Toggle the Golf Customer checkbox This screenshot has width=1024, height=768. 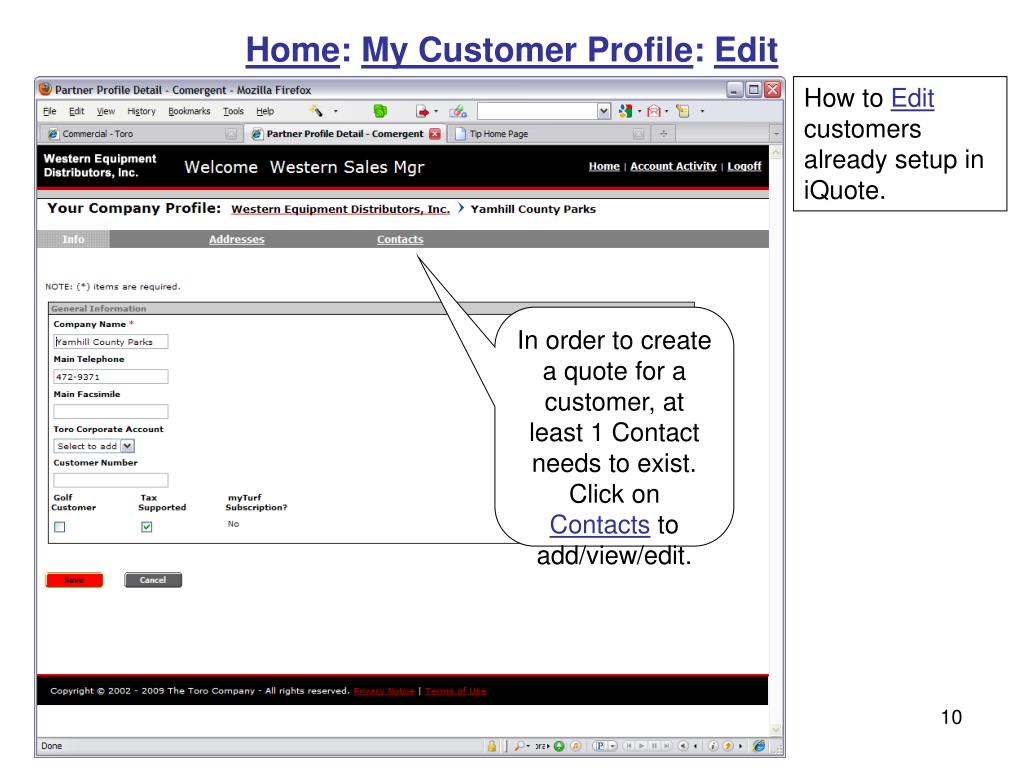(x=59, y=526)
